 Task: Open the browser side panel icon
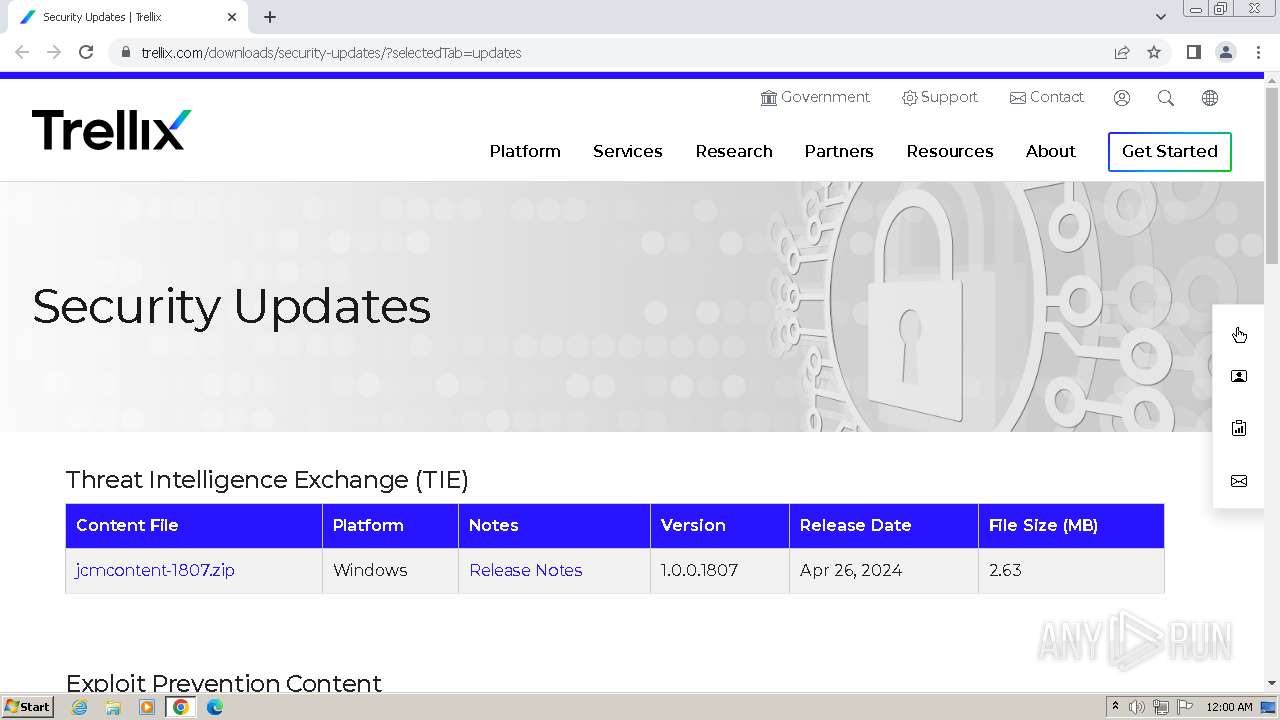click(x=1193, y=52)
